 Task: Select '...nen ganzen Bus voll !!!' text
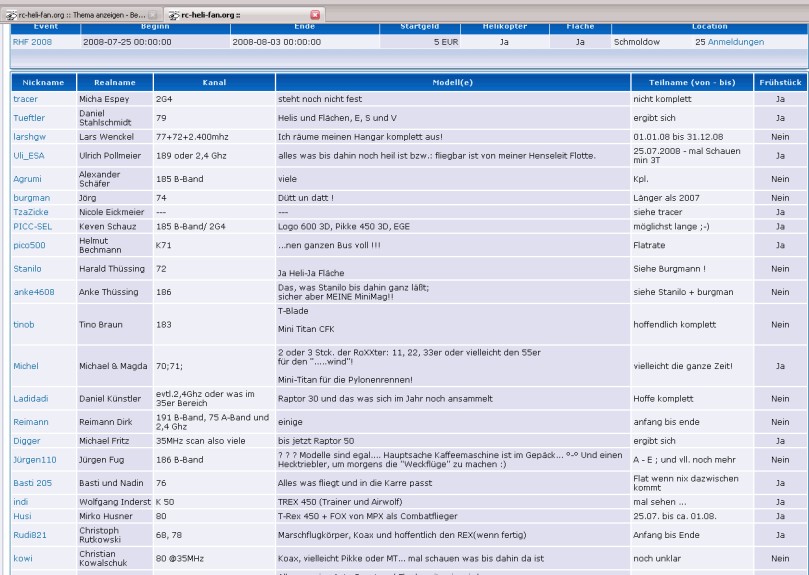pyautogui.click(x=329, y=245)
